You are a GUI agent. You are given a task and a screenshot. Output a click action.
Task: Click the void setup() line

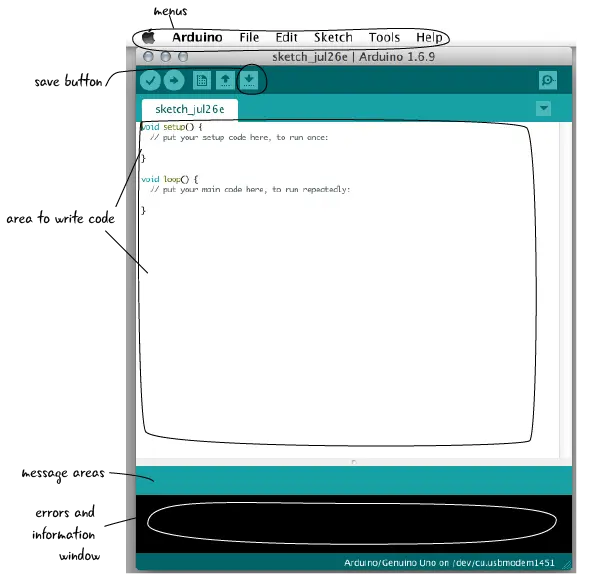172,126
